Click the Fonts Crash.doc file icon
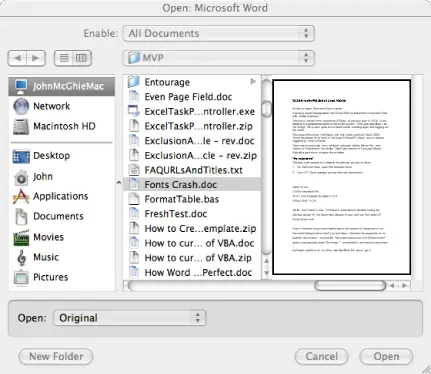 [x=134, y=185]
